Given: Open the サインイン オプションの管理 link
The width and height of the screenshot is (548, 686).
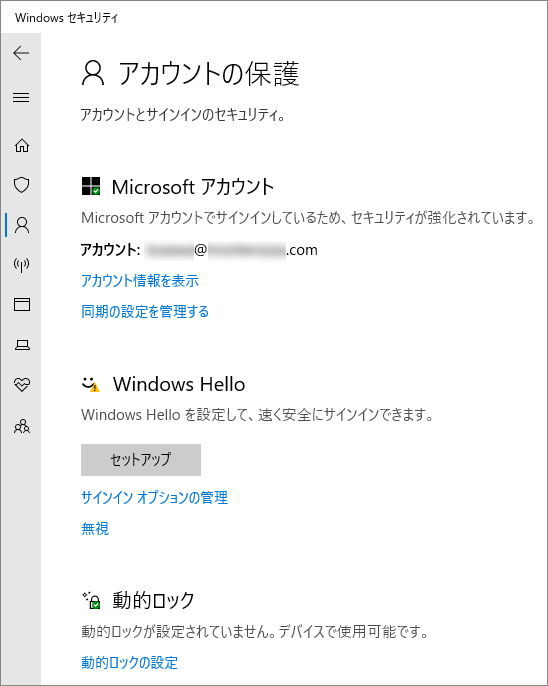Looking at the screenshot, I should coord(154,497).
